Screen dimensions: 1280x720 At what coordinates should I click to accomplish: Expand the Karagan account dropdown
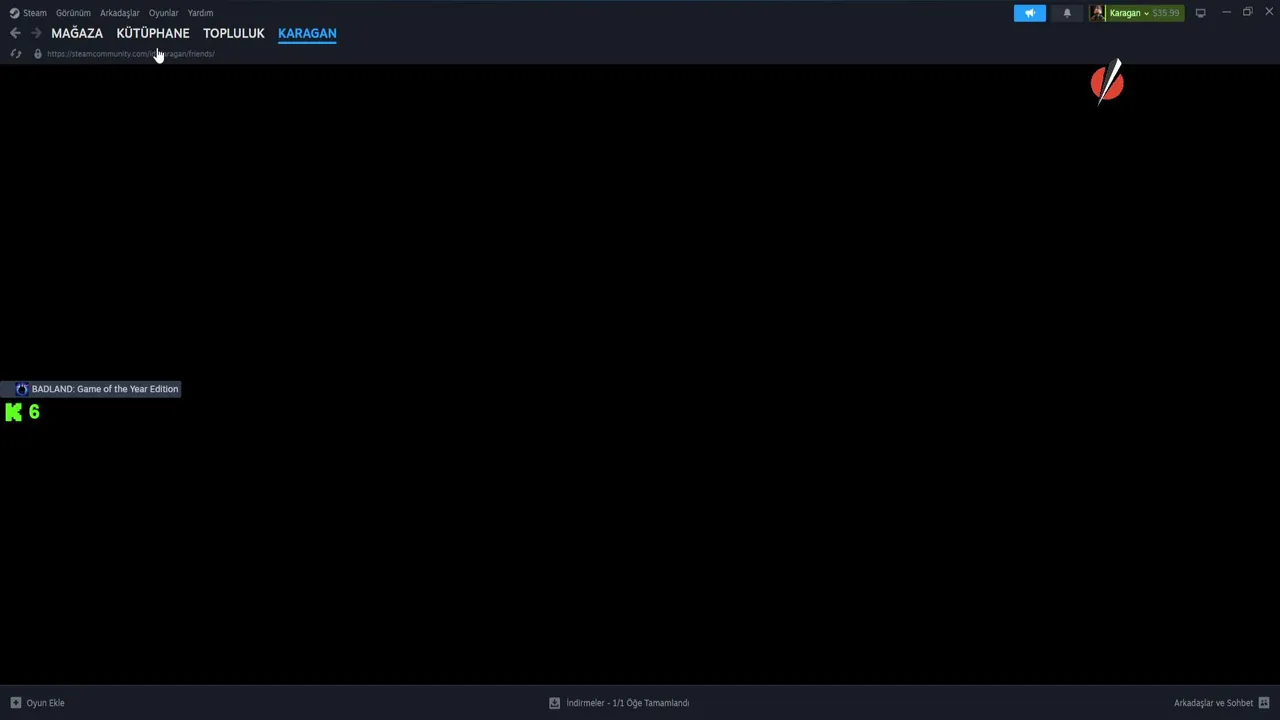click(x=1129, y=13)
